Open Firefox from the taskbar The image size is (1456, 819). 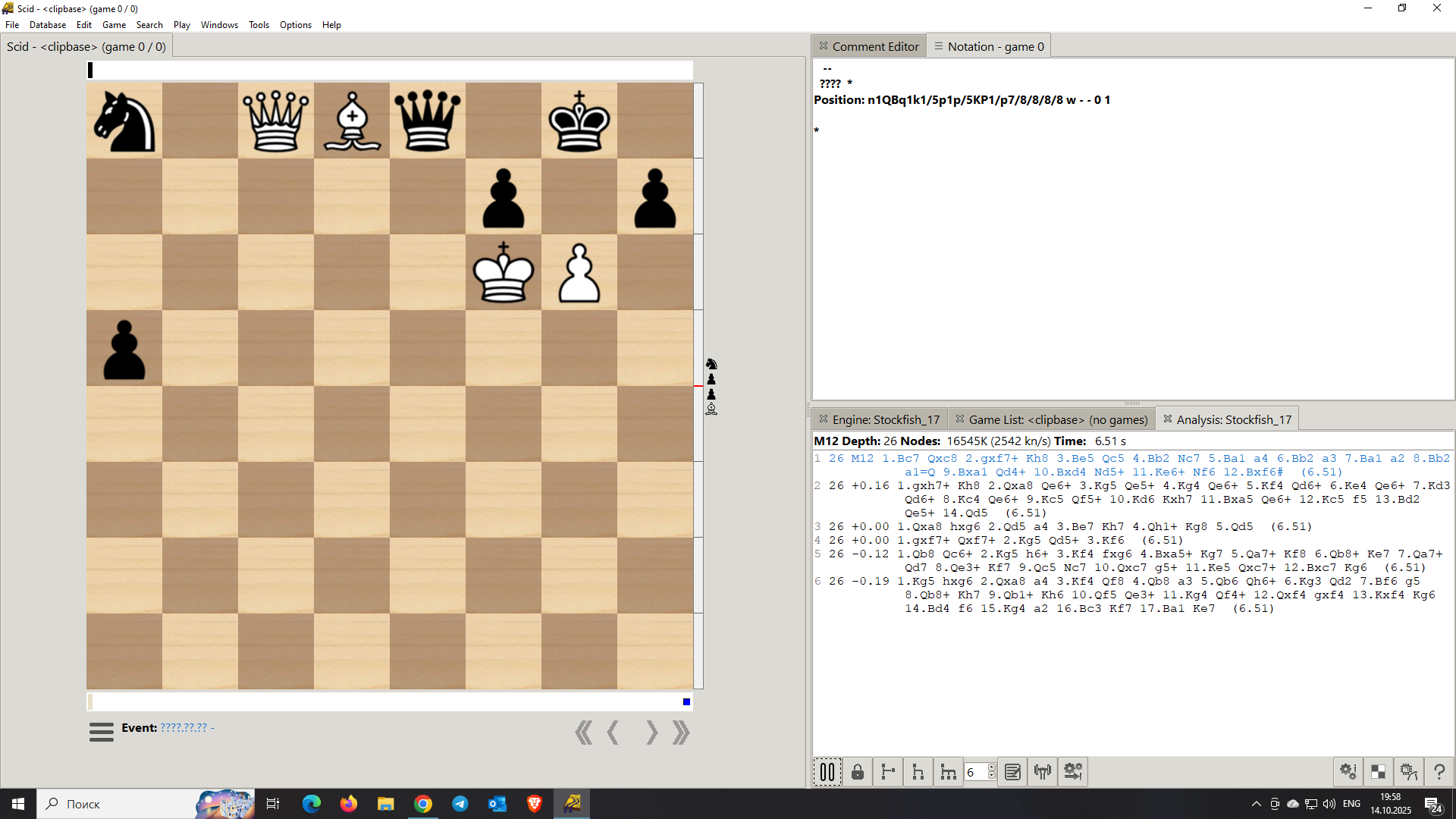(348, 804)
